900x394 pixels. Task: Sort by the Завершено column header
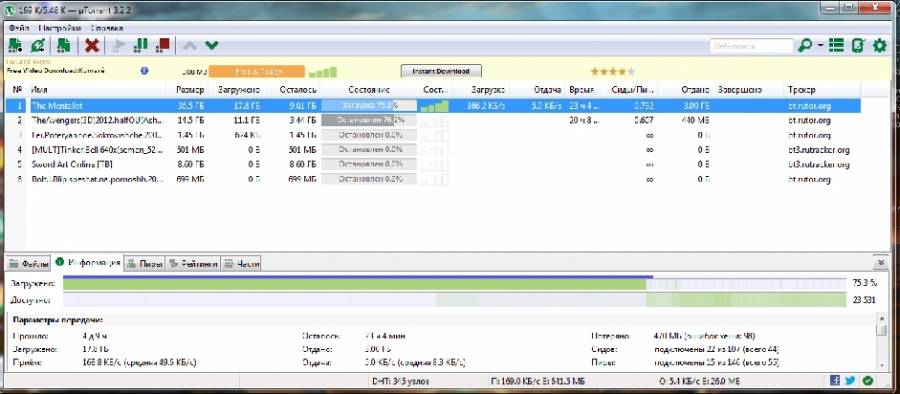point(748,90)
